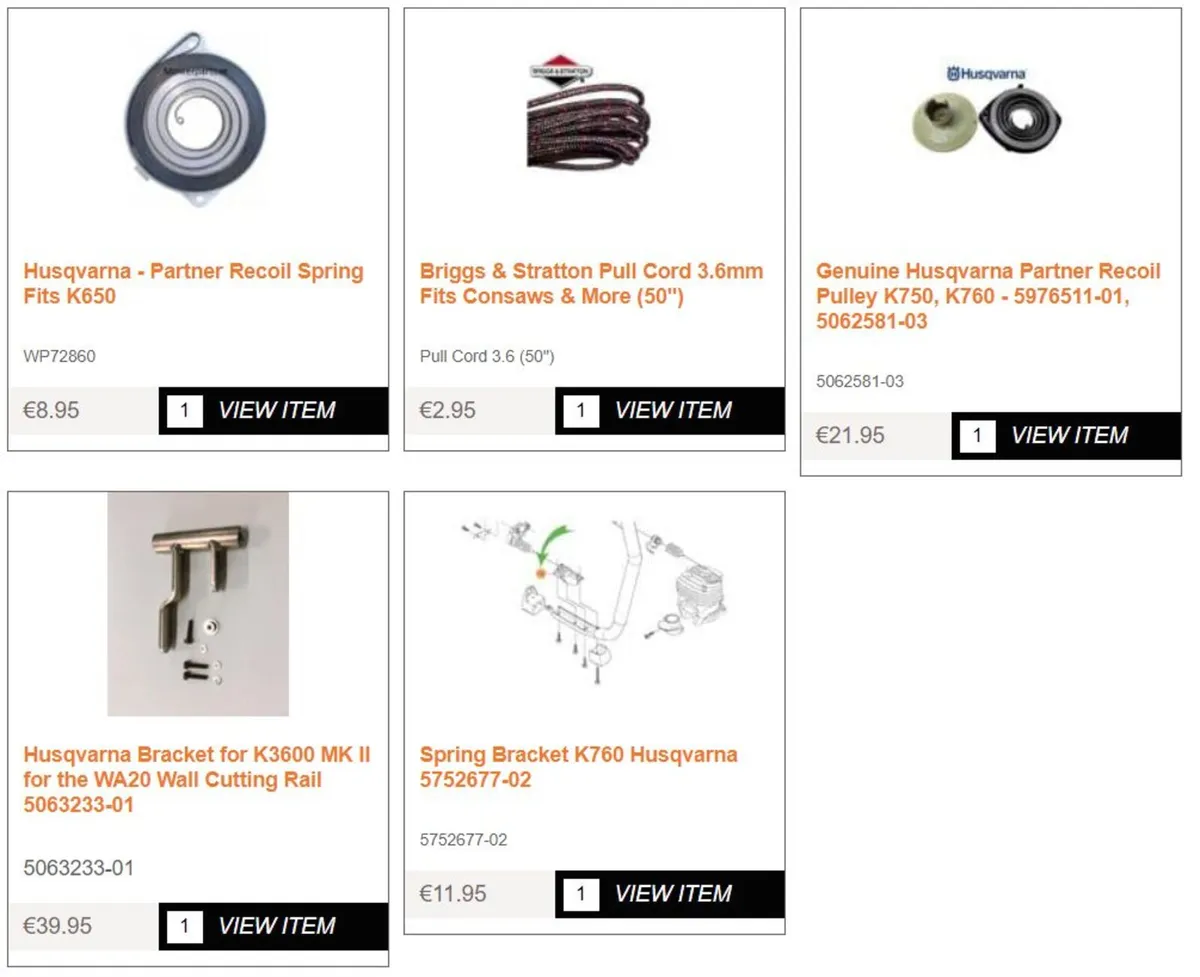
Task: Focus quantity field for recoil spring WP72860
Action: point(185,411)
